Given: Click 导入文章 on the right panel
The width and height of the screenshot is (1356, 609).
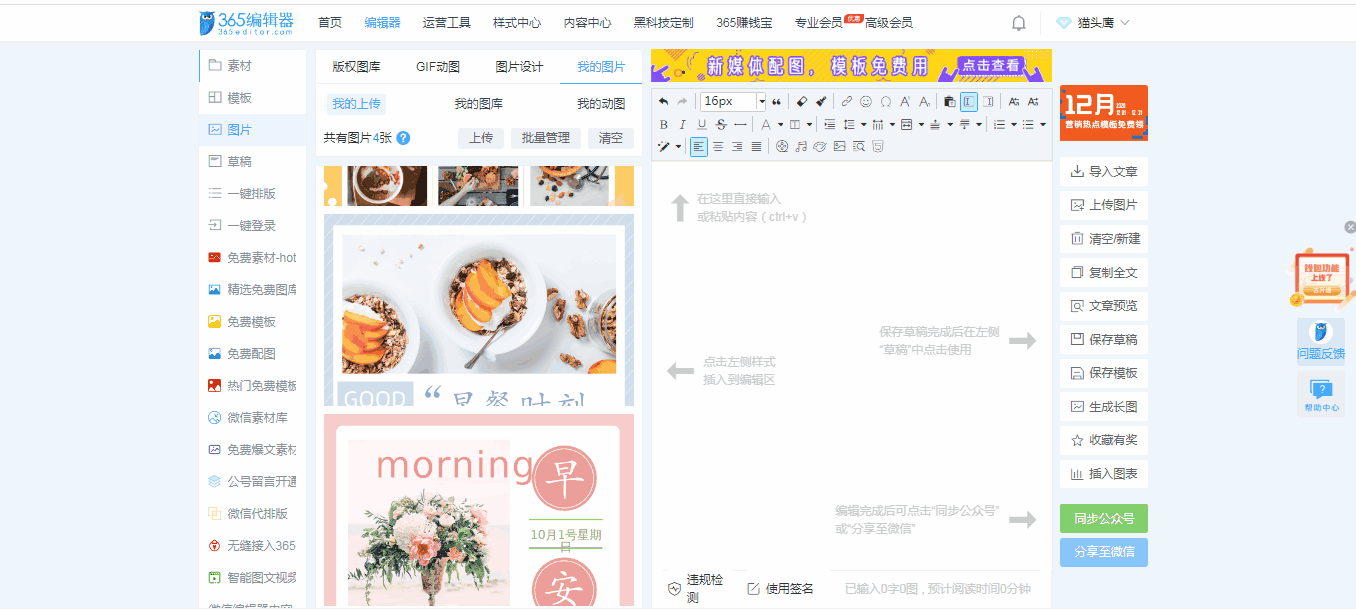Looking at the screenshot, I should click(x=1104, y=172).
